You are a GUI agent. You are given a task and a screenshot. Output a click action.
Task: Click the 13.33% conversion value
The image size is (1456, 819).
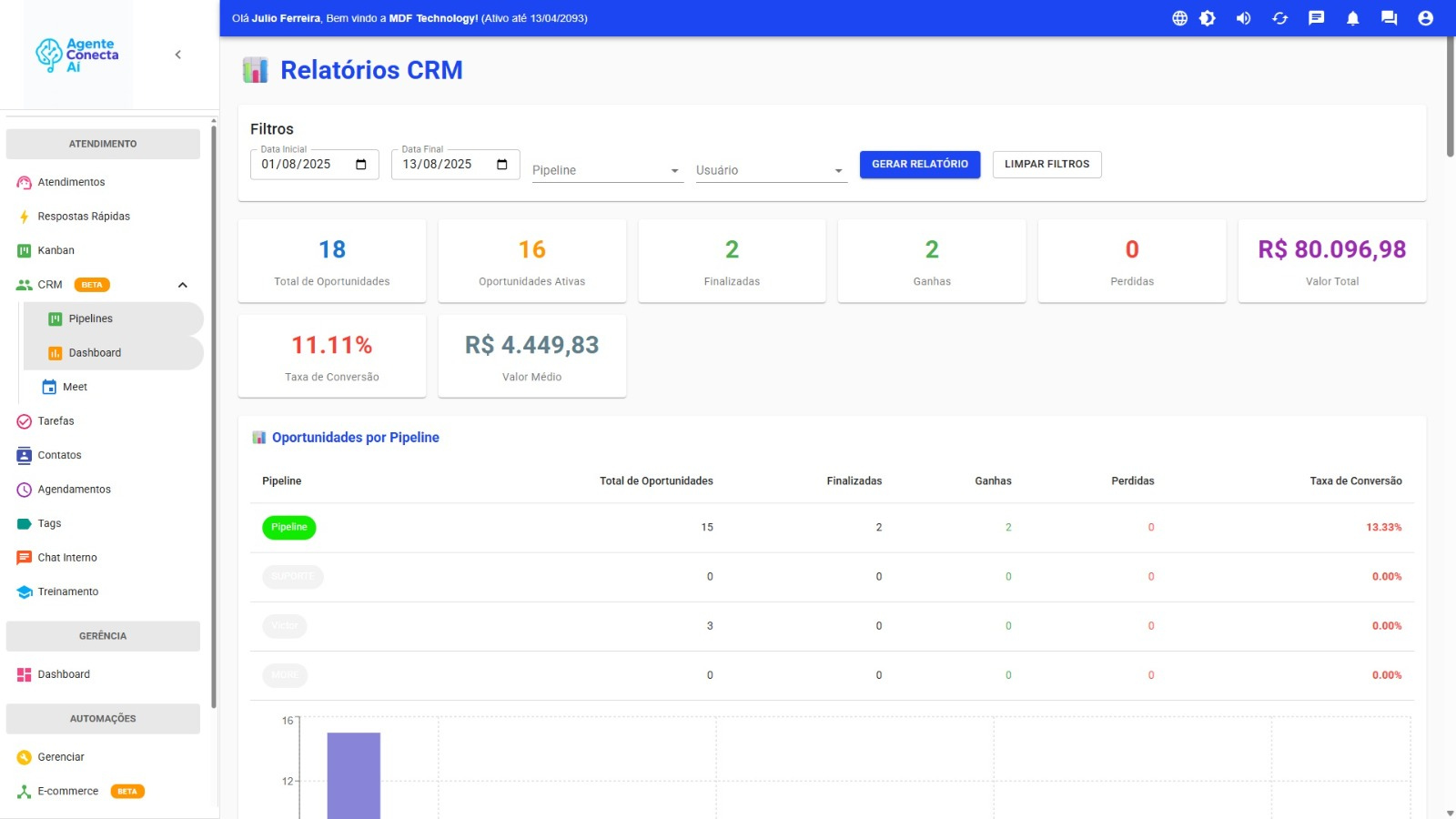(1384, 528)
